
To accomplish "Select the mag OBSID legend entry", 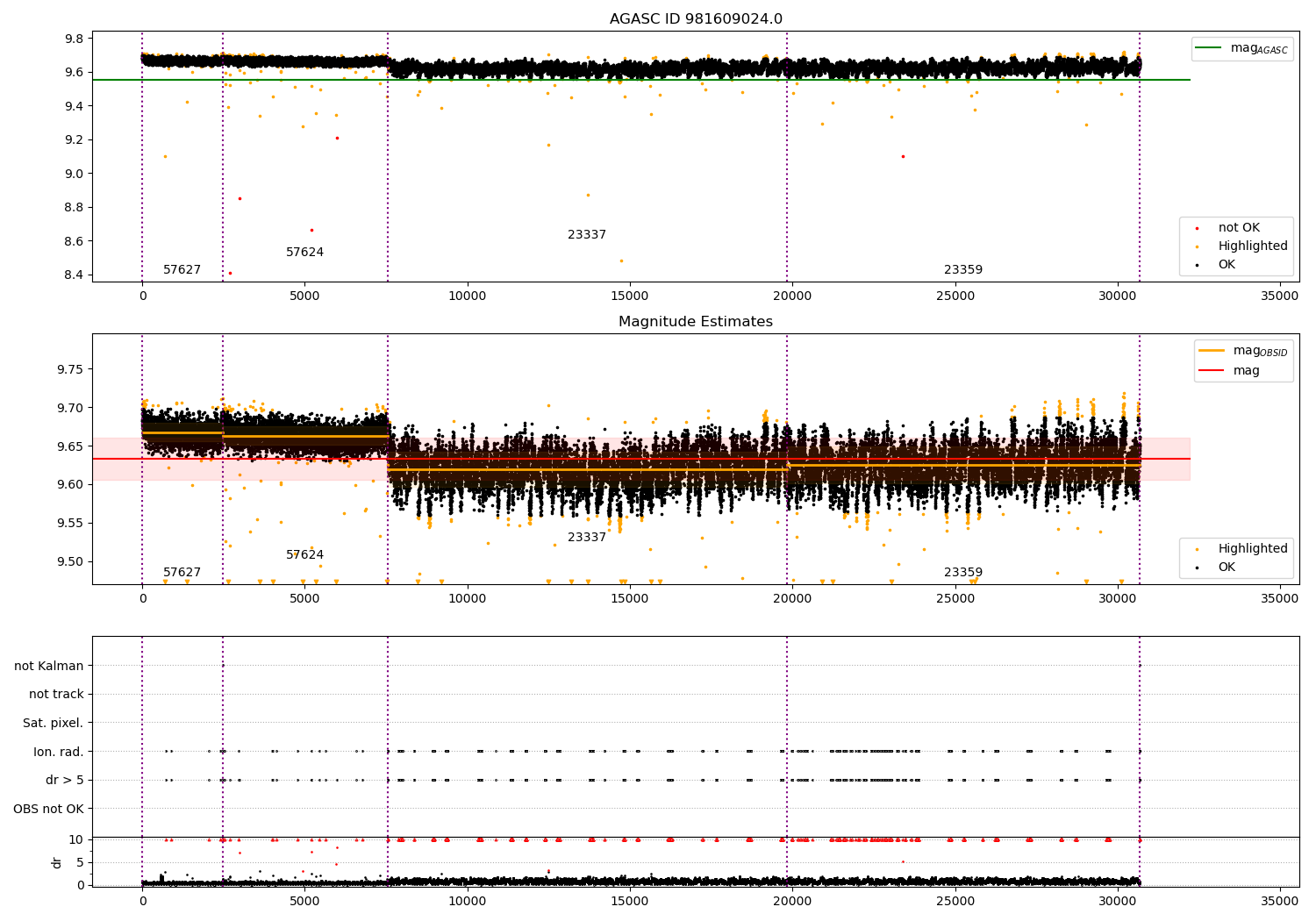I will click(x=1243, y=352).
